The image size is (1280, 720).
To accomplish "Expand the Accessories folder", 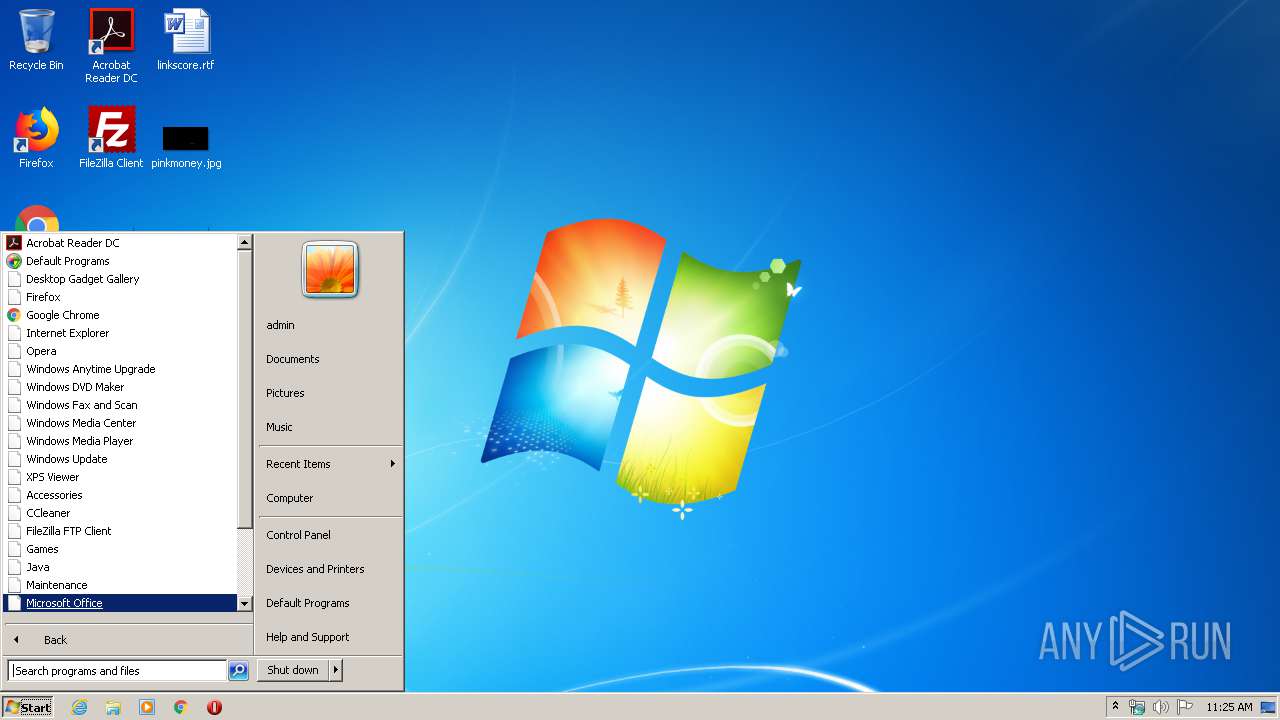I will 121,495.
